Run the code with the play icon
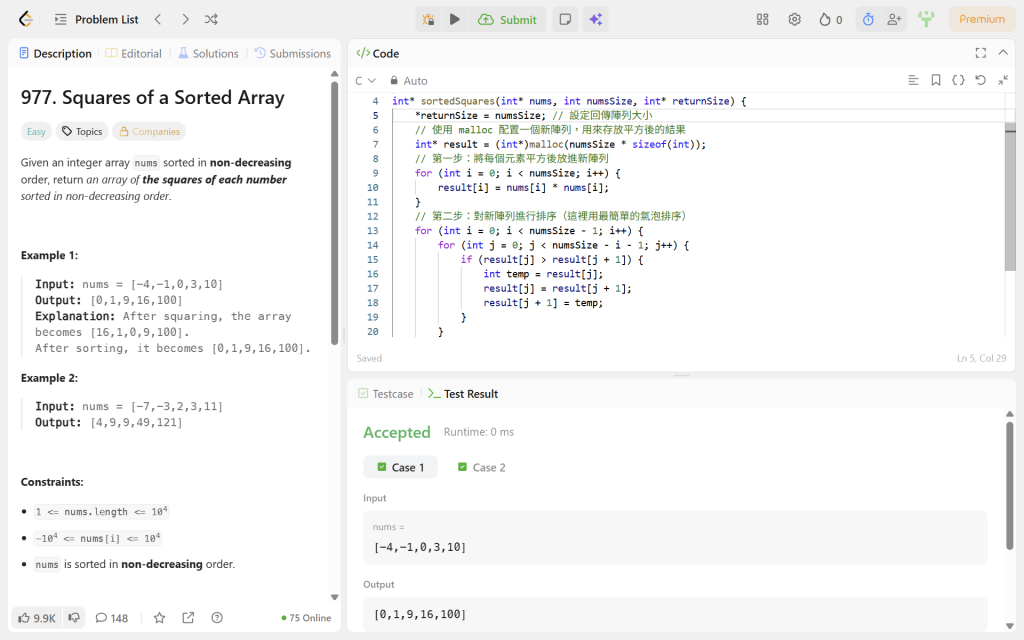Viewport: 1024px width, 640px height. coord(455,19)
